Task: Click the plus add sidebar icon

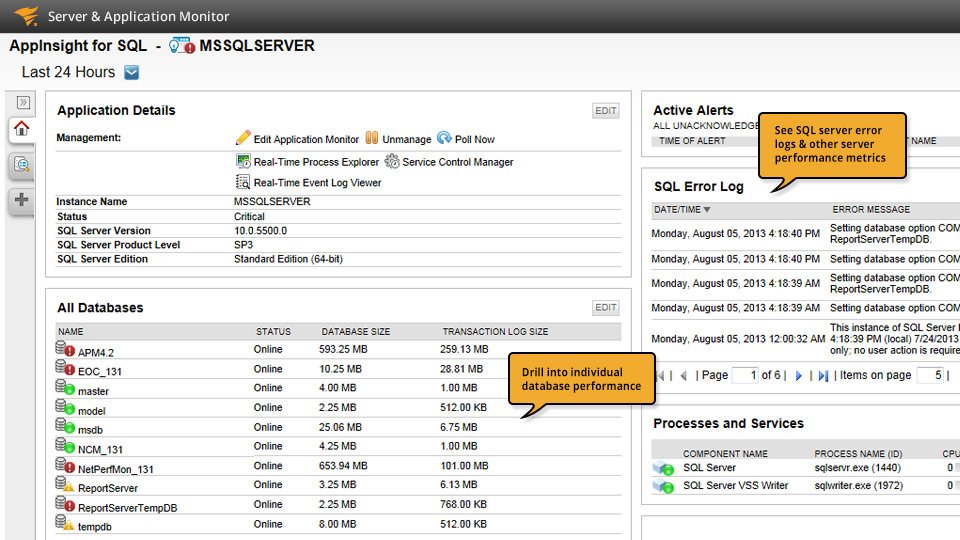Action: 21,200
